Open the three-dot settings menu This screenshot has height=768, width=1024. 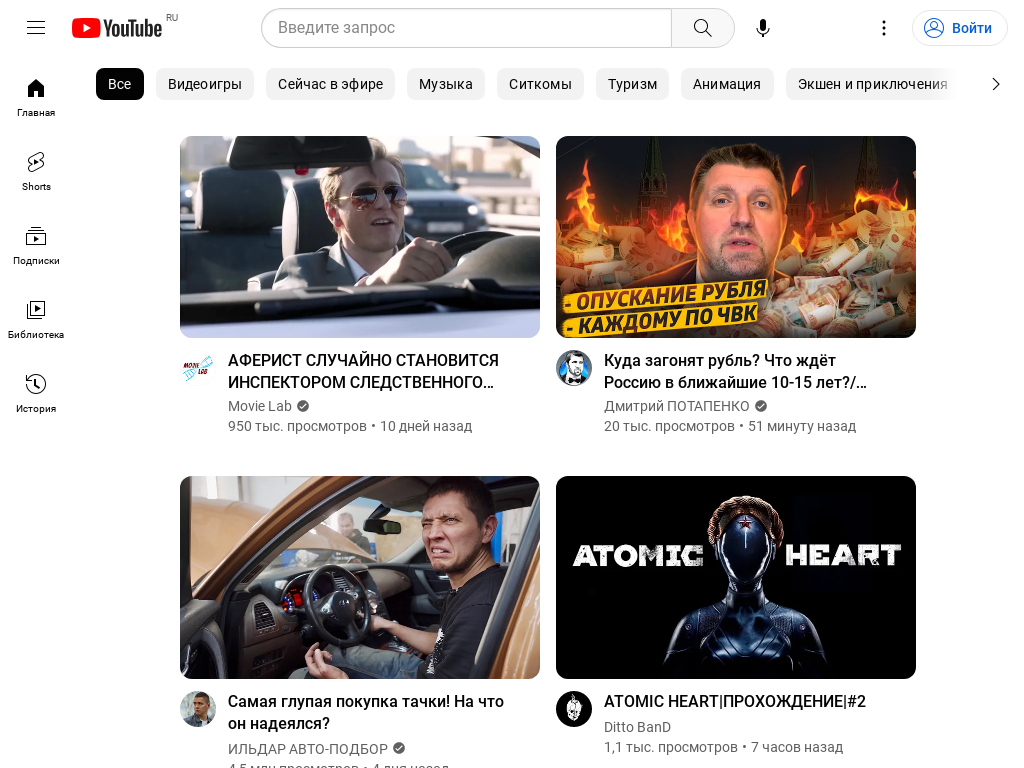point(884,28)
